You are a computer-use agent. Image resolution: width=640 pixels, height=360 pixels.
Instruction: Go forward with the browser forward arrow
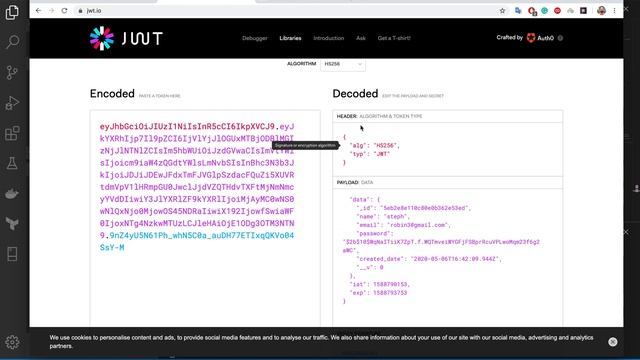(x=51, y=11)
